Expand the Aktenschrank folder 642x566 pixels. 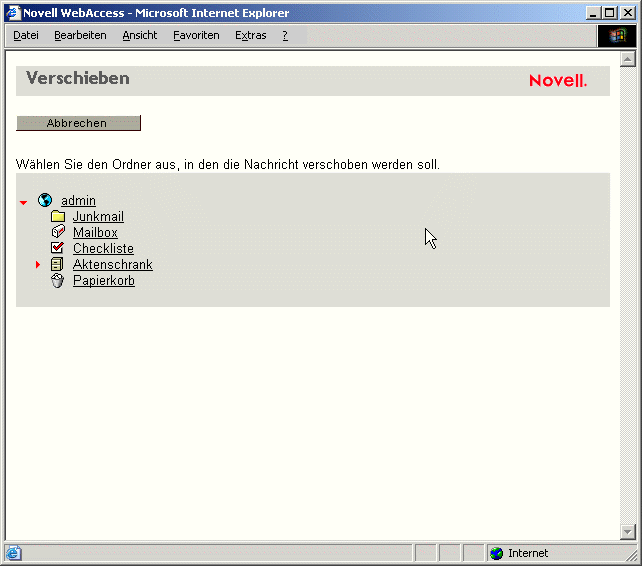38,265
